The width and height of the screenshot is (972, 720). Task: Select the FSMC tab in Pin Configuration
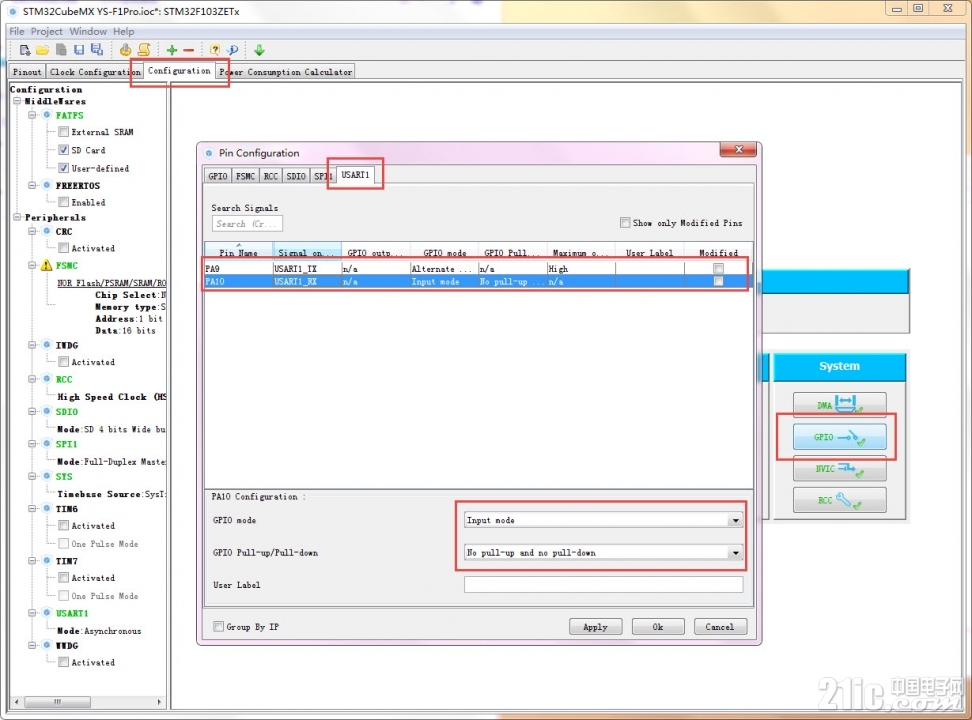245,176
